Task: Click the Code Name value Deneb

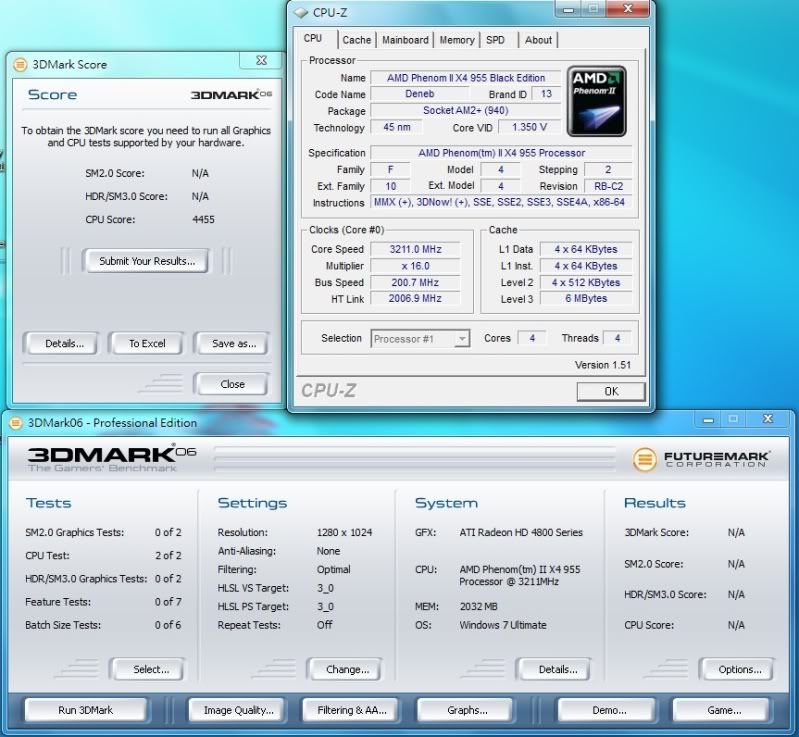Action: click(419, 94)
